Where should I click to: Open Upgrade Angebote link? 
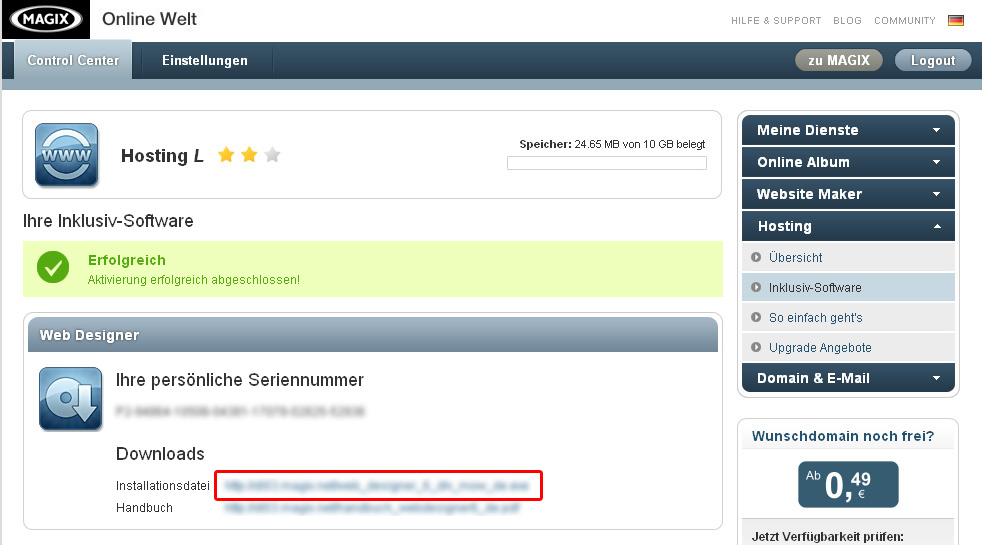(x=820, y=348)
